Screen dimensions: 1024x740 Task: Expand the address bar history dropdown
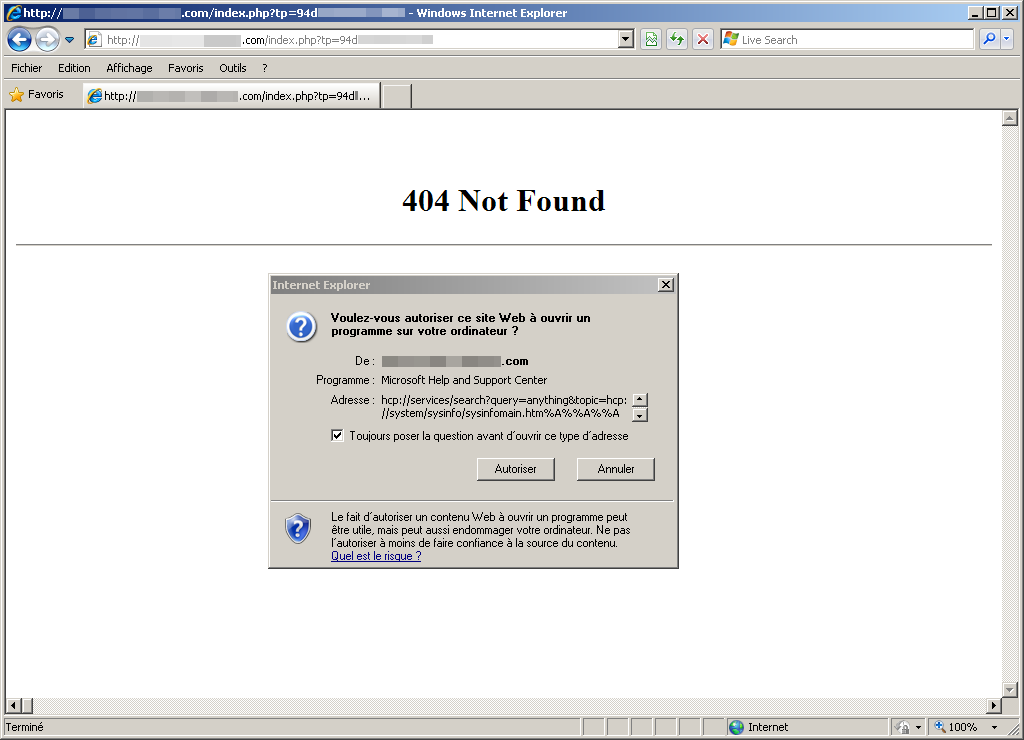(626, 40)
